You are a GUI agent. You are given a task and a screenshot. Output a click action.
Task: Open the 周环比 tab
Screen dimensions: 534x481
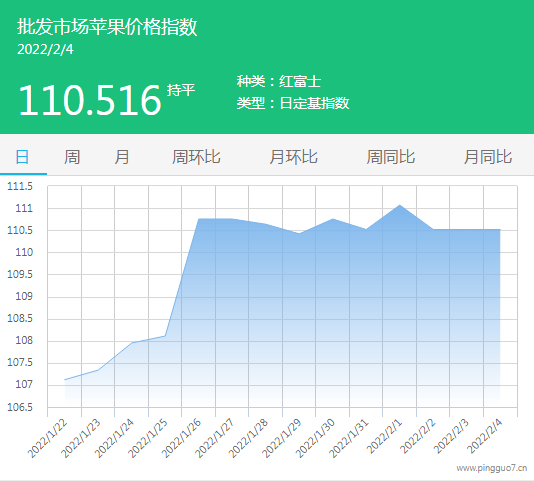(196, 157)
